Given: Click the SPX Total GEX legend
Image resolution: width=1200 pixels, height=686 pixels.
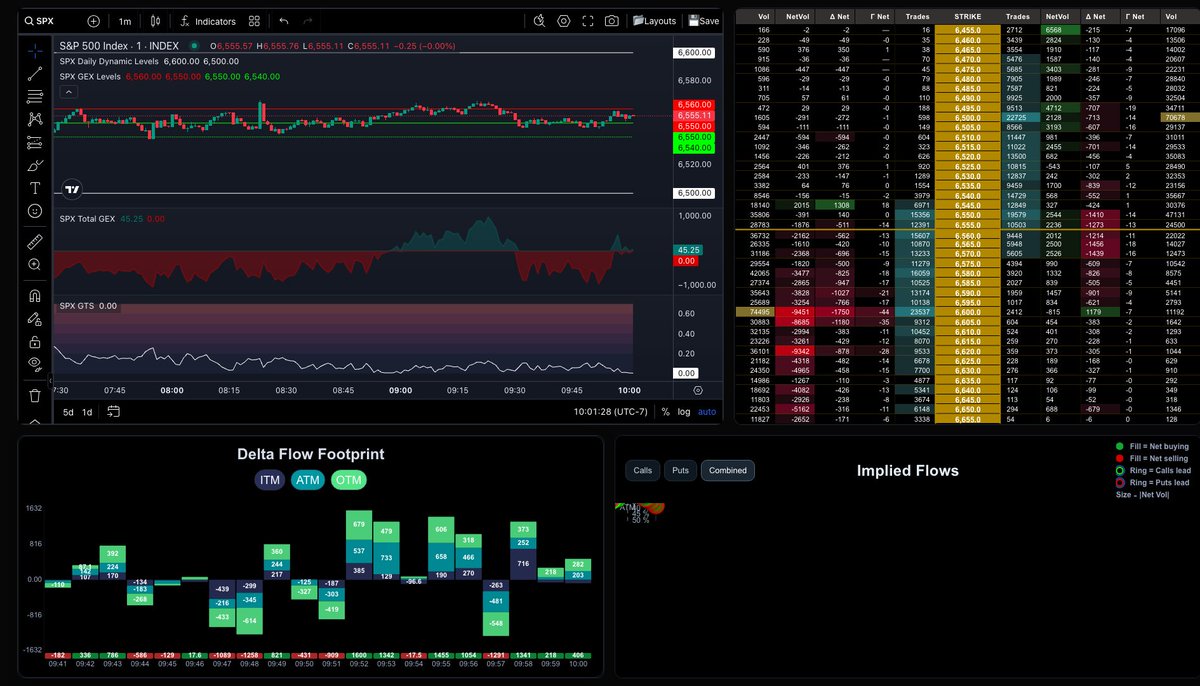Looking at the screenshot, I should pos(88,218).
